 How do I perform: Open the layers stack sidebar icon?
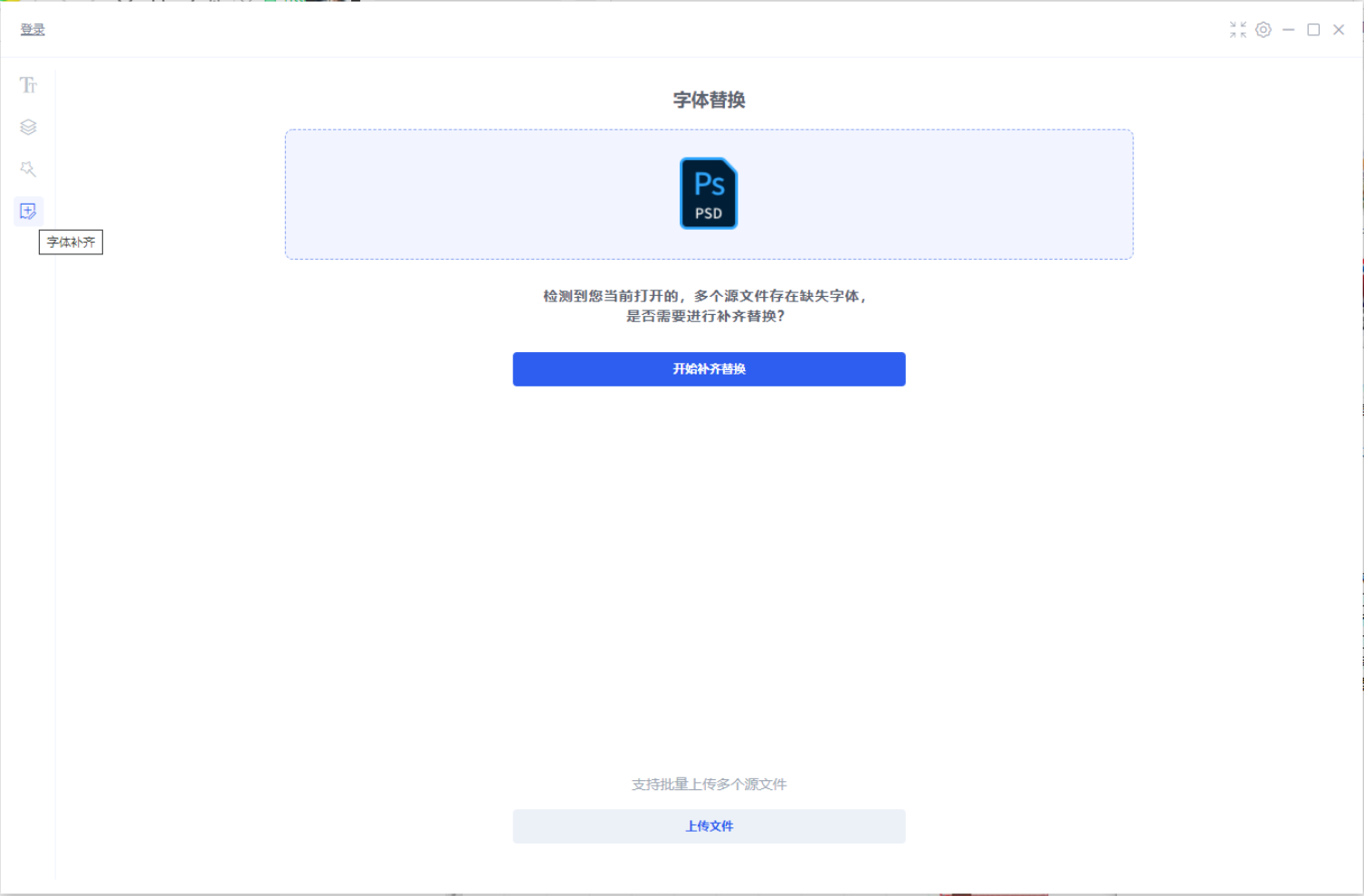(28, 127)
